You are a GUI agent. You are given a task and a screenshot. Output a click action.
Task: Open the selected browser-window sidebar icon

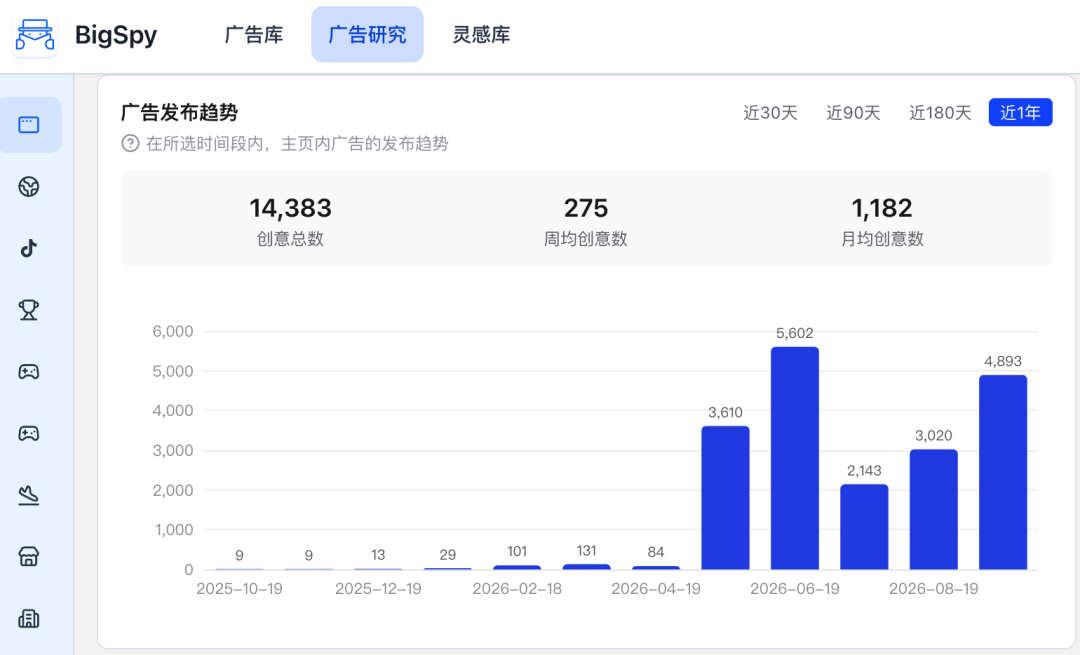pyautogui.click(x=29, y=125)
